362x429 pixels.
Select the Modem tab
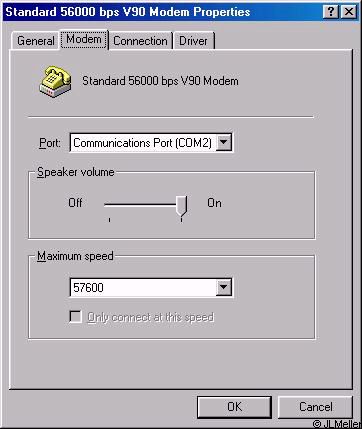84,39
